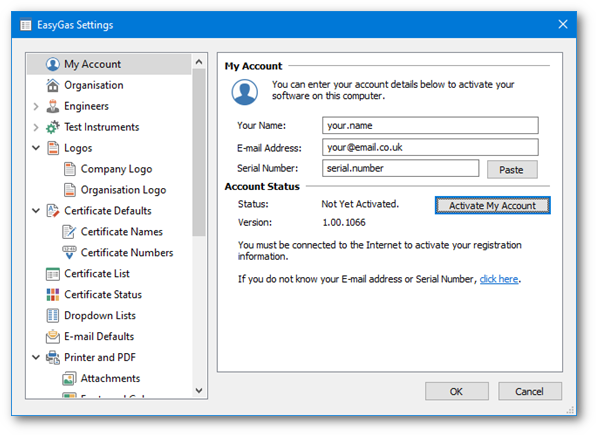The width and height of the screenshot is (596, 435).
Task: Click the E-mail Defaults envelope icon
Action: point(53,337)
